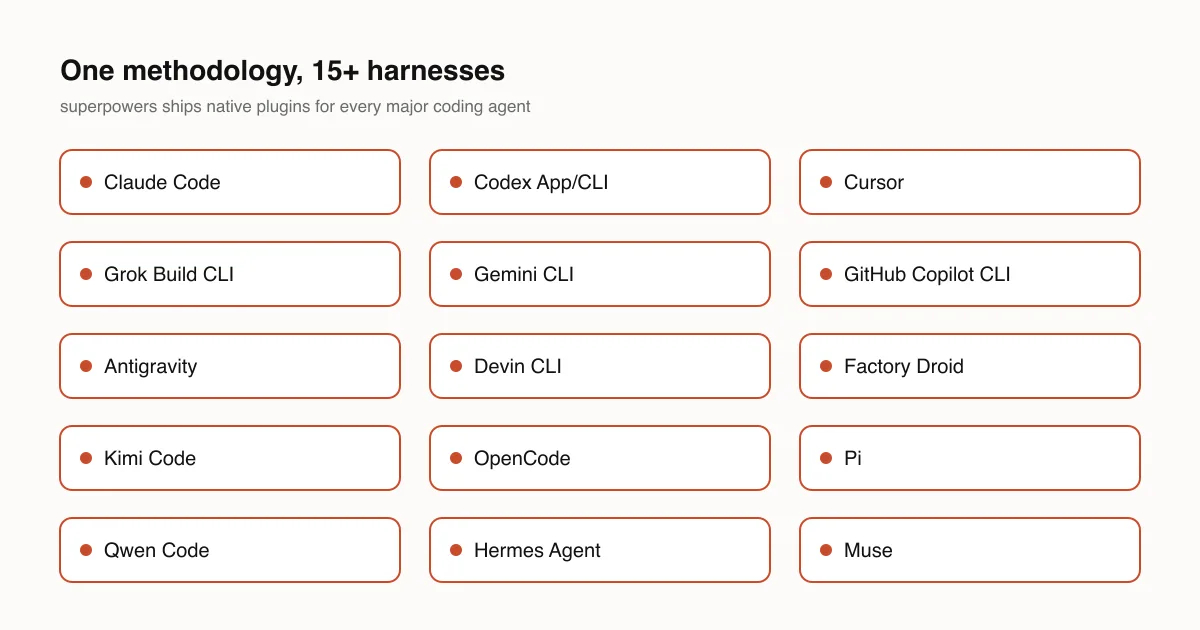
Task: Click the Claude Code card
Action: click(230, 182)
